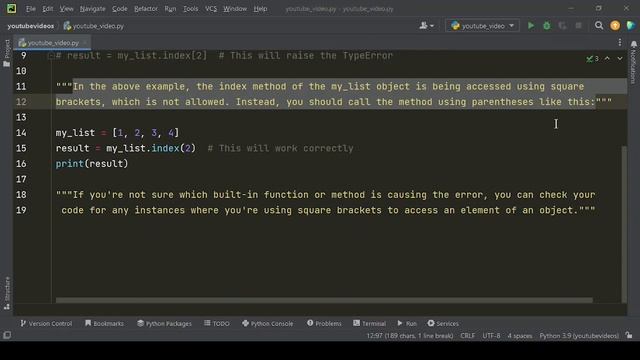Start debugging with the bug icon
640x360 pixels.
coord(547,26)
